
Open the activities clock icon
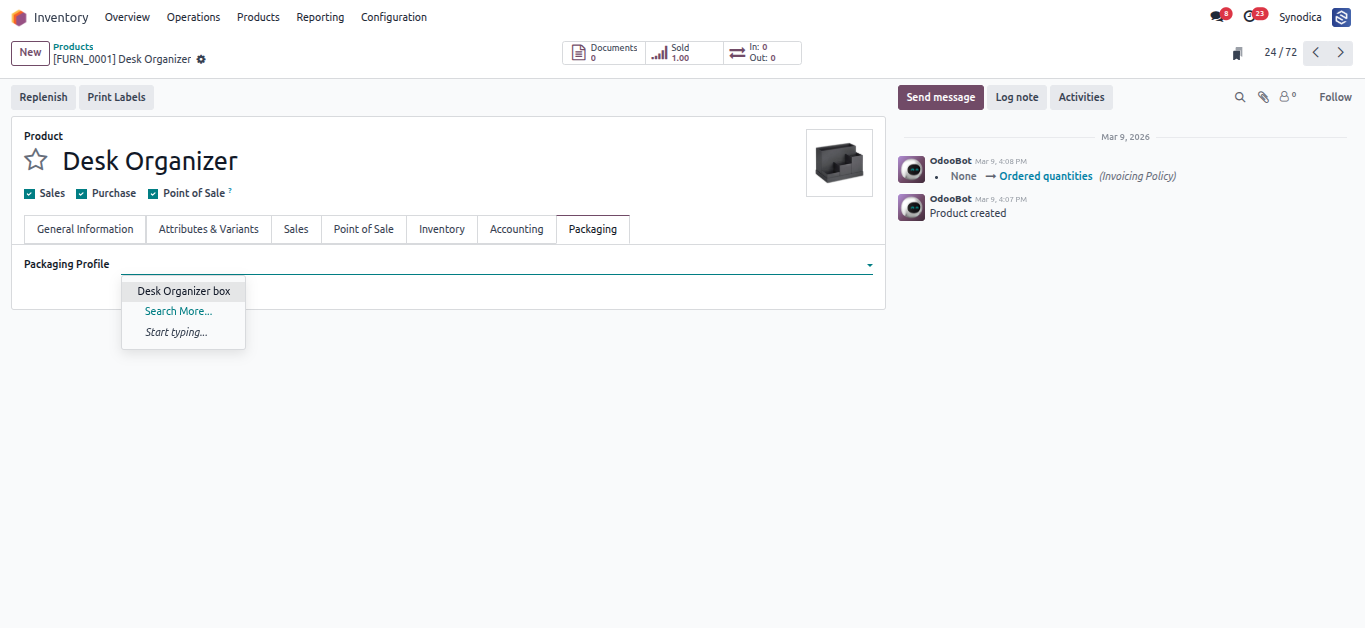coord(1249,17)
